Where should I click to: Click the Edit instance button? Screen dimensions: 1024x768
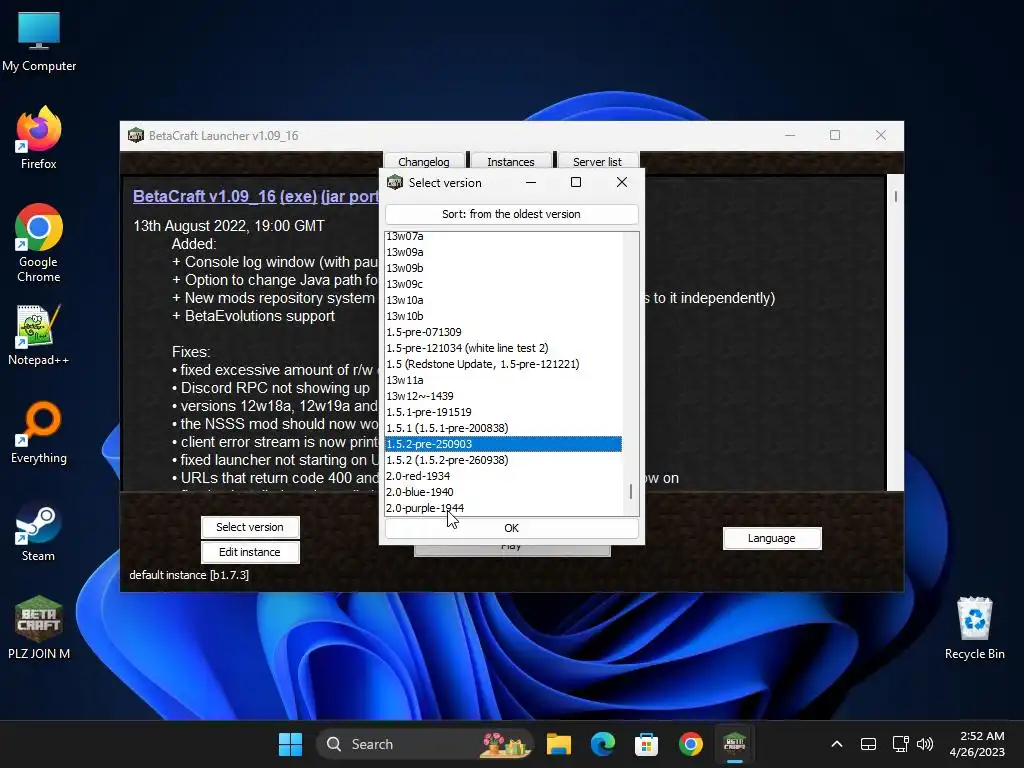click(250, 552)
